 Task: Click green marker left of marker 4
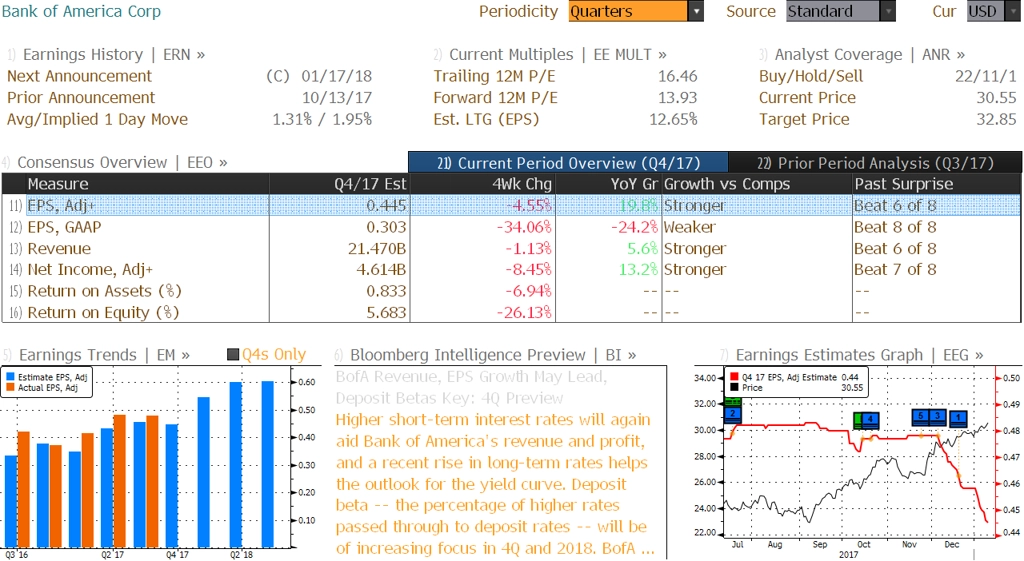(858, 419)
